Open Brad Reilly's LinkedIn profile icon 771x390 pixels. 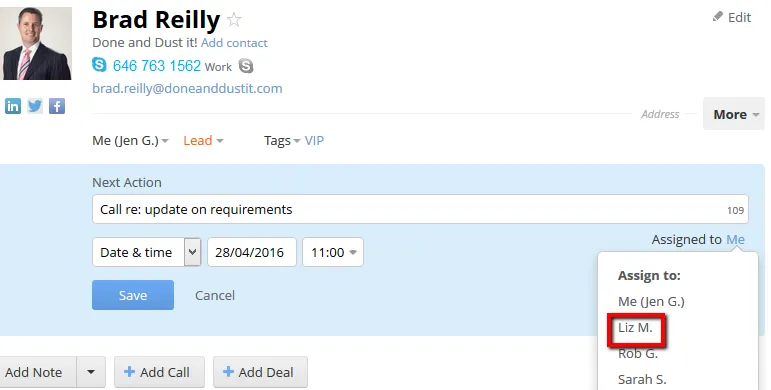[x=13, y=106]
